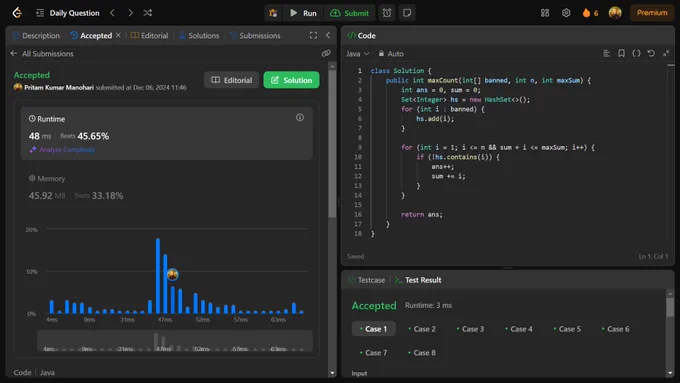Submit the solution
680x383 pixels.
[350, 13]
